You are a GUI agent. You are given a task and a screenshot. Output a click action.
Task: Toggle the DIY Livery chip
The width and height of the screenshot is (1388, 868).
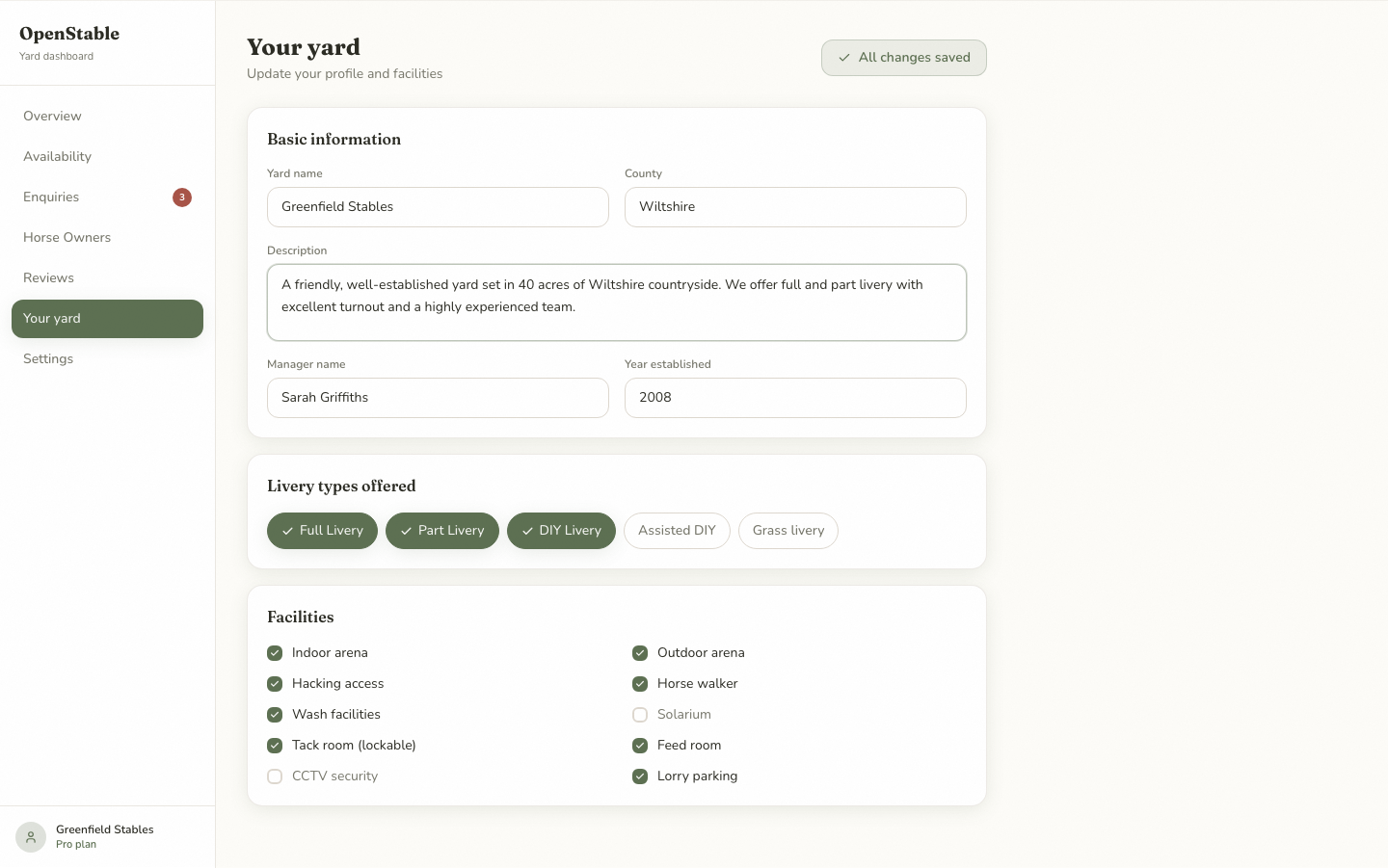tap(561, 531)
